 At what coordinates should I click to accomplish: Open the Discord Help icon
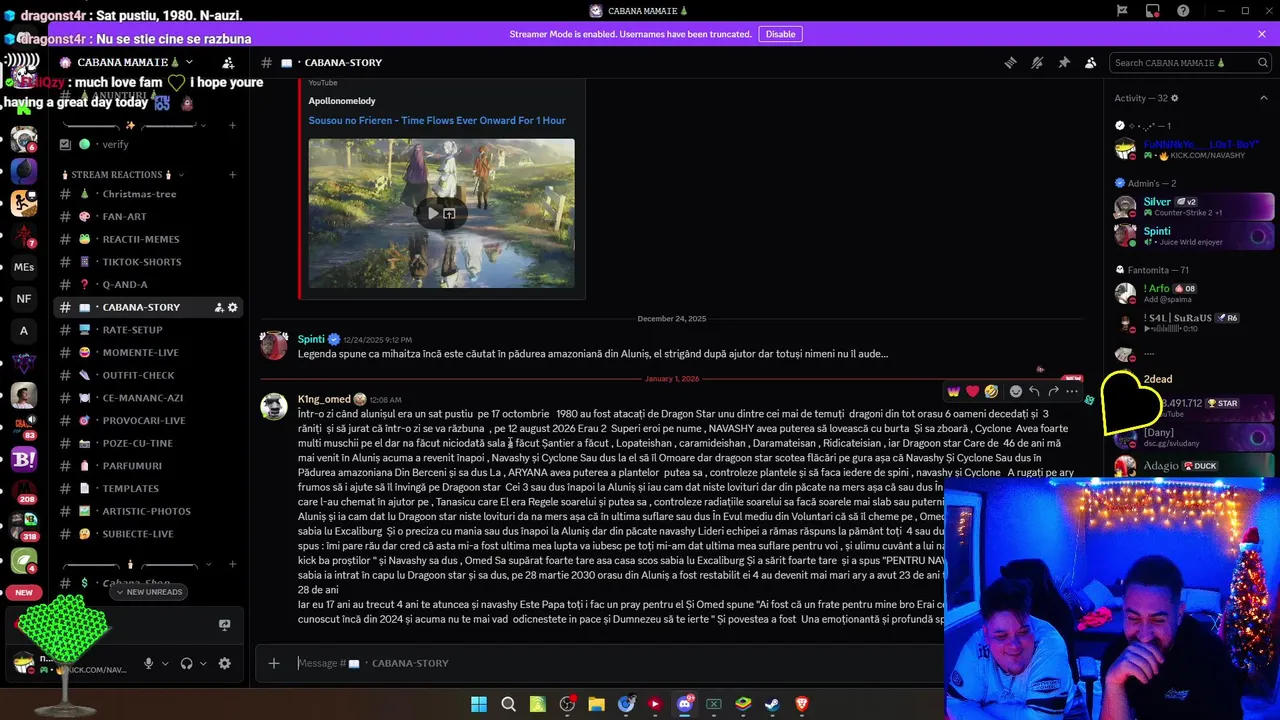tap(1183, 11)
